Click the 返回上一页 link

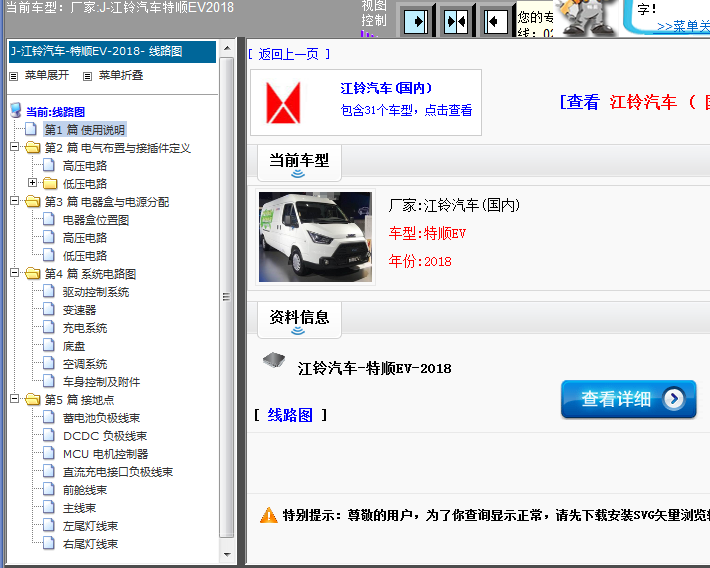pyautogui.click(x=288, y=54)
